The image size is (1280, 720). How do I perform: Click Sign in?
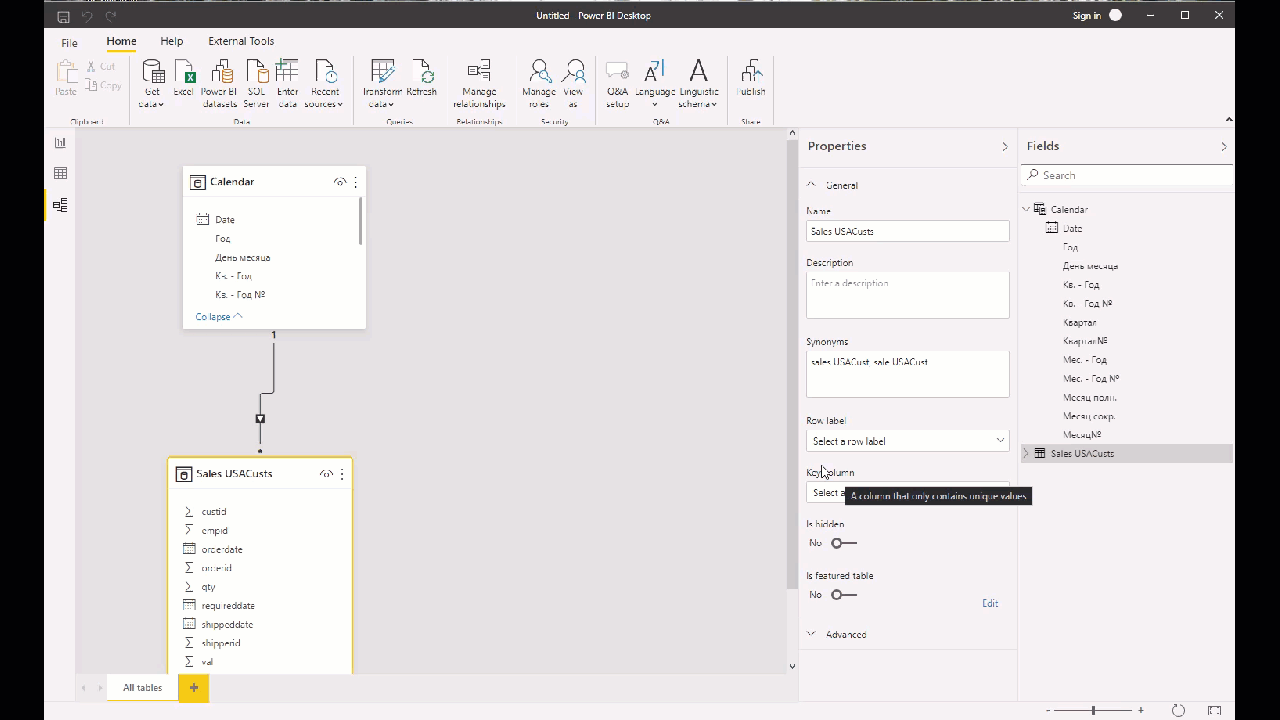click(1086, 16)
